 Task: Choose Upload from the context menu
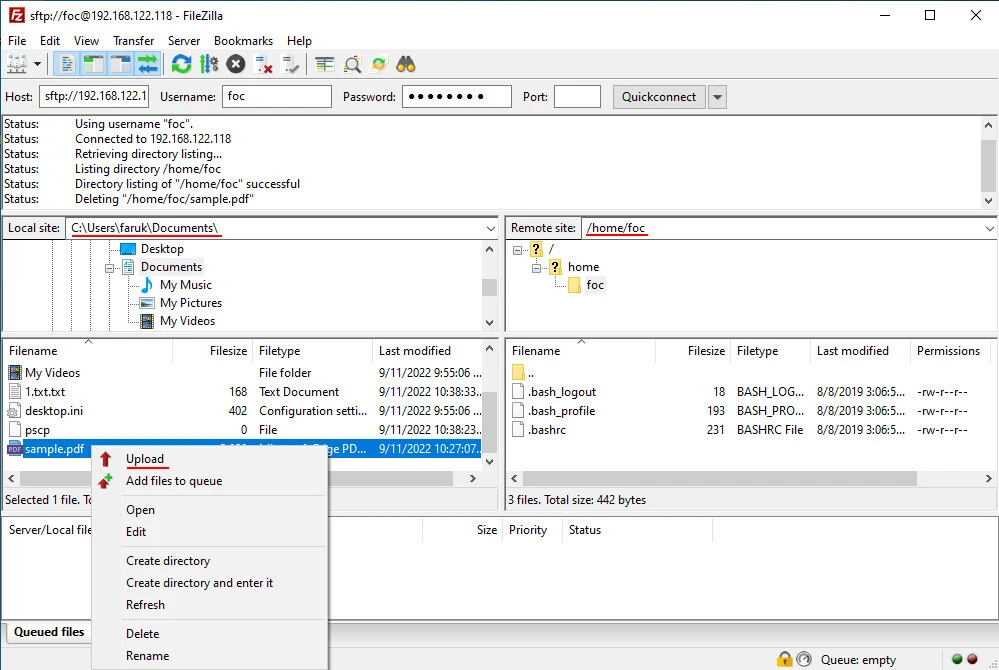[x=145, y=459]
